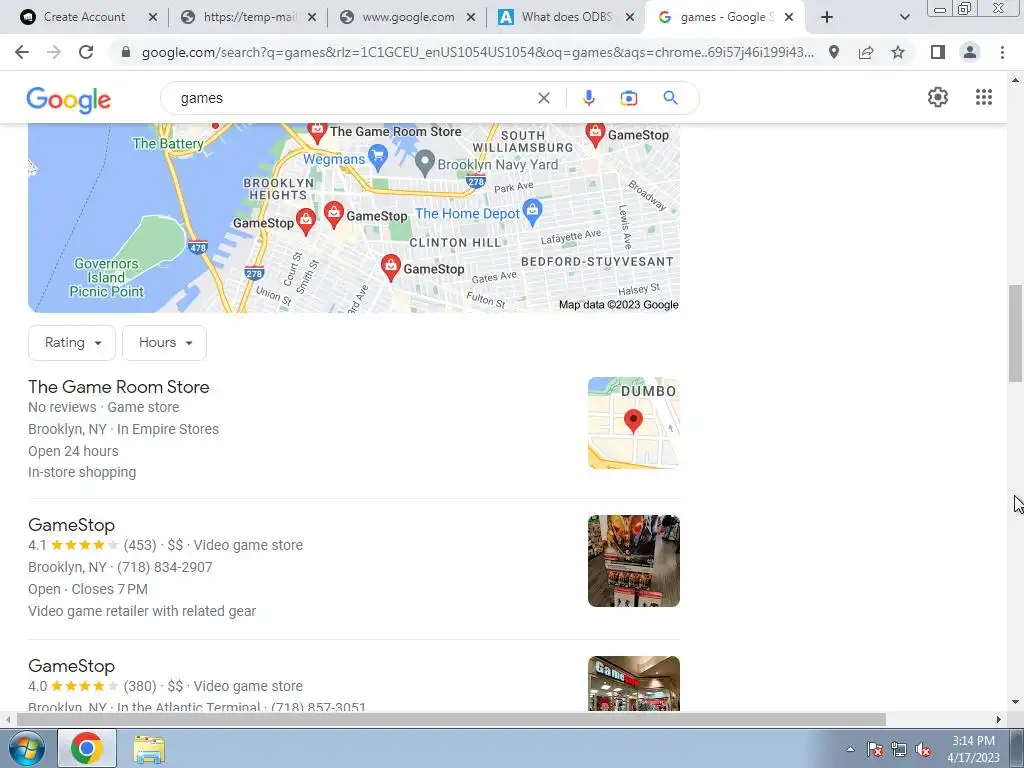Show hidden system tray icons
Screen dimensions: 1024x768
point(850,750)
